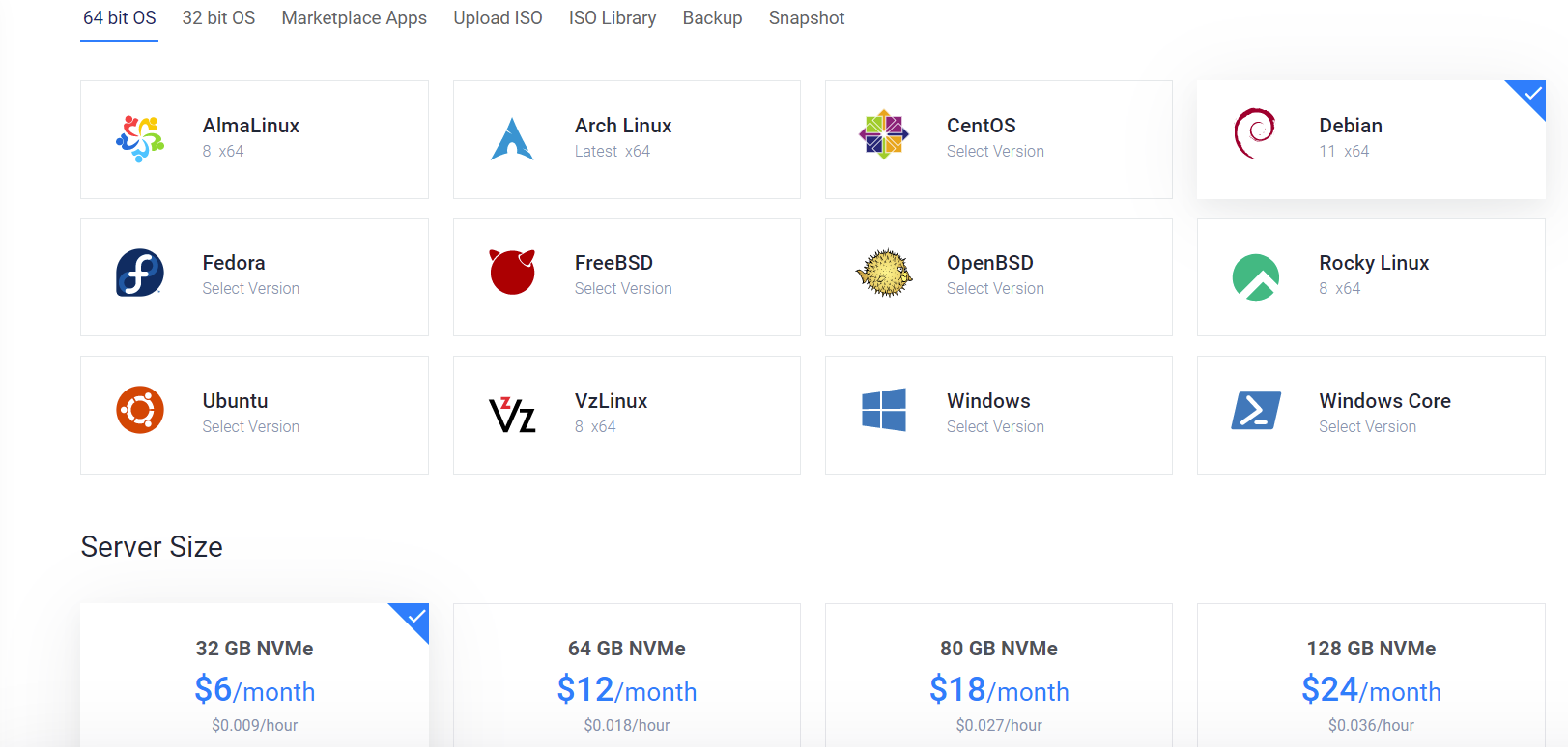The image size is (1568, 753).
Task: Select the Arch Linux name label
Action: (623, 126)
